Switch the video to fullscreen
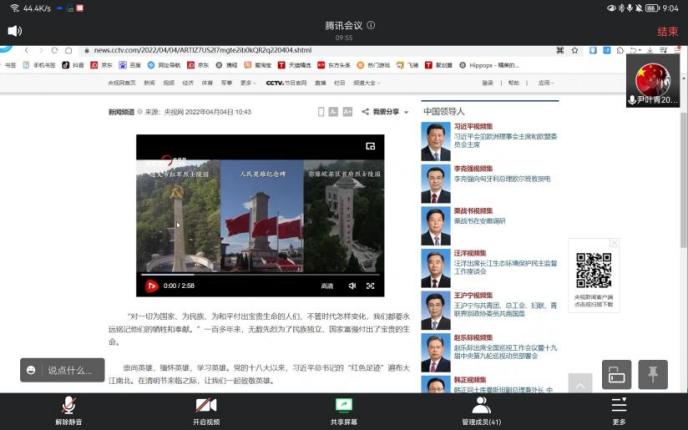Image resolution: width=688 pixels, height=430 pixels. (x=370, y=286)
